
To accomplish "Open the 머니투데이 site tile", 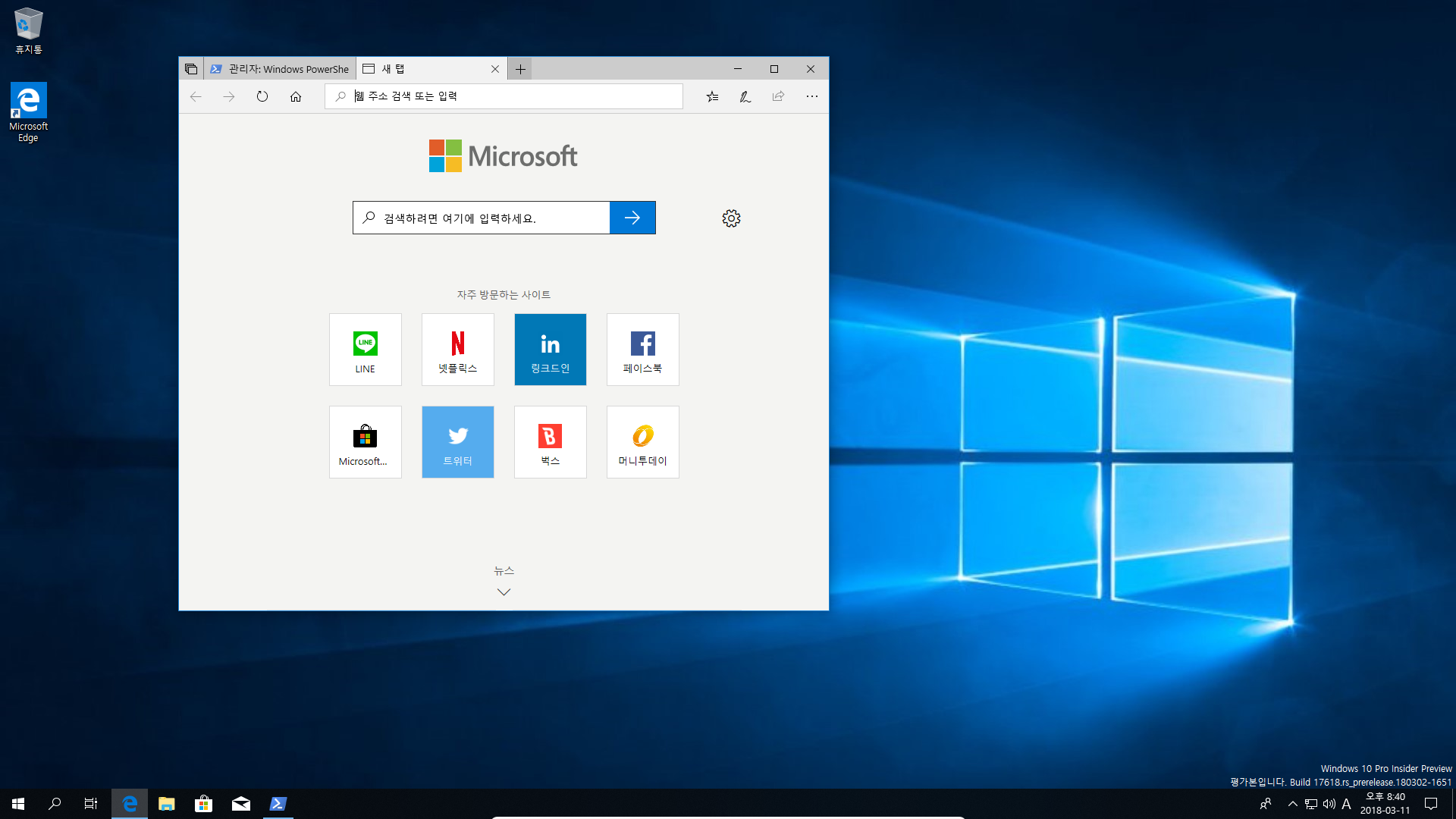I will coord(643,442).
